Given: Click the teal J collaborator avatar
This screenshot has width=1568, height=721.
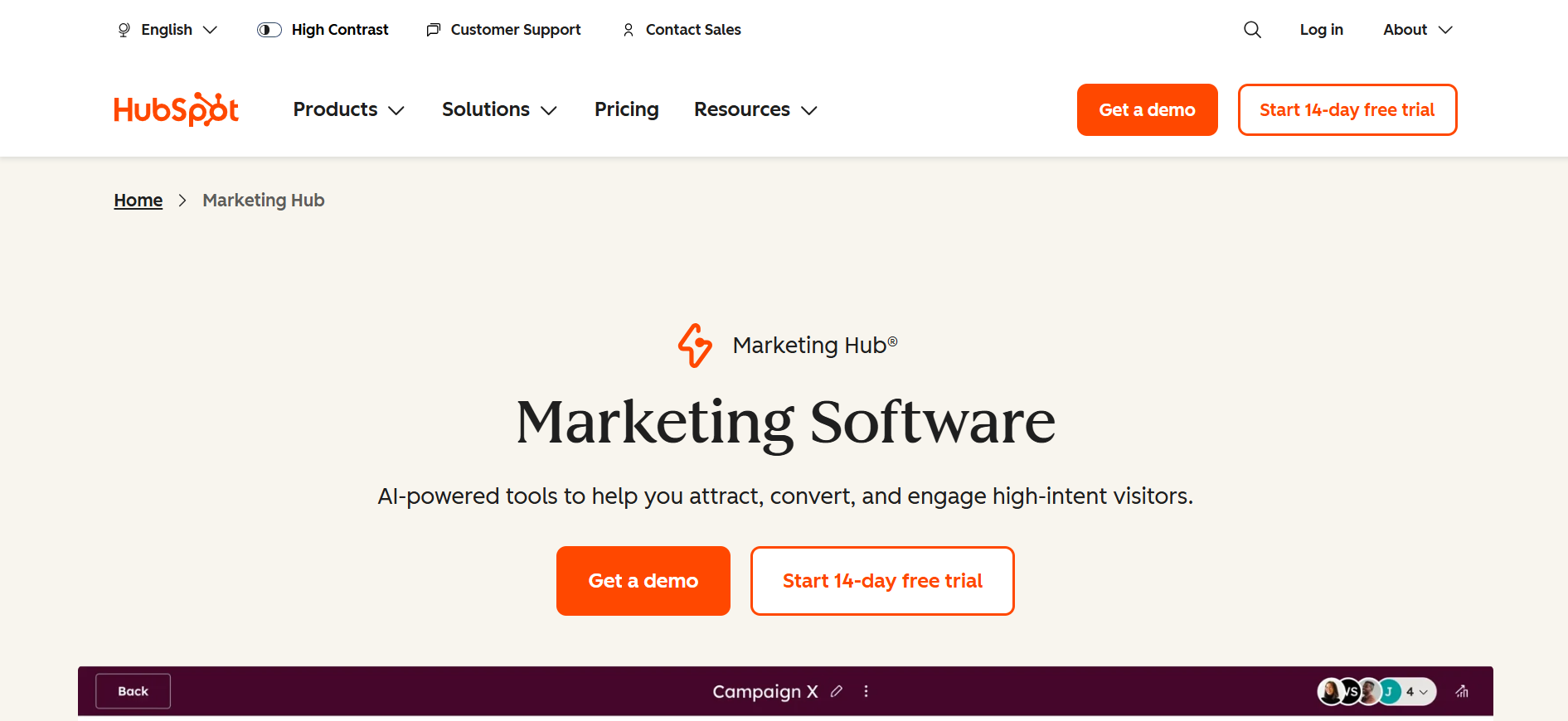Looking at the screenshot, I should 1390,692.
